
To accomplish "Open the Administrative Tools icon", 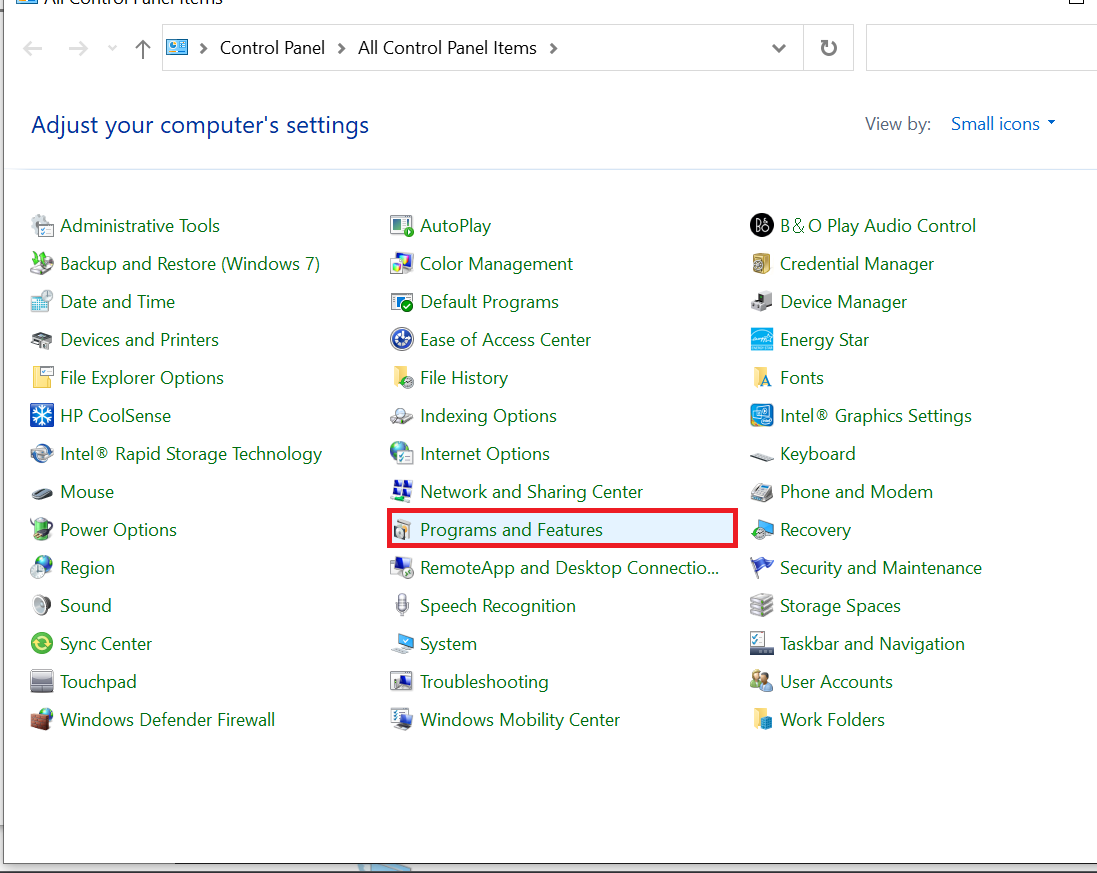I will pyautogui.click(x=42, y=226).
